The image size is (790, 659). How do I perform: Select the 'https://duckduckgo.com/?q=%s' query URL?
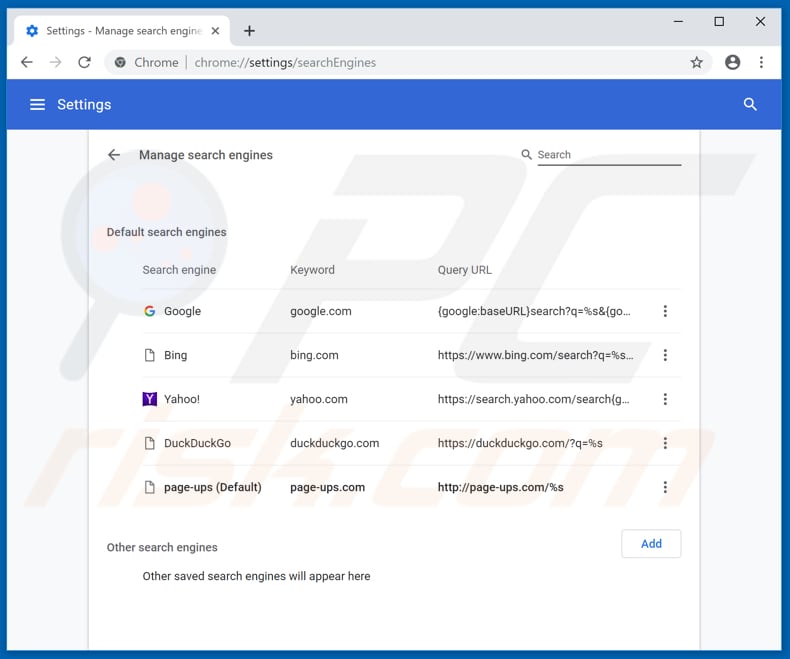(x=520, y=443)
